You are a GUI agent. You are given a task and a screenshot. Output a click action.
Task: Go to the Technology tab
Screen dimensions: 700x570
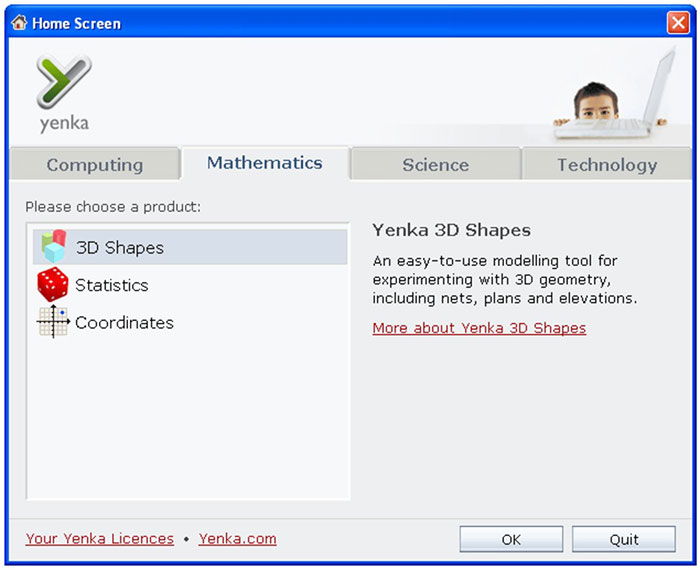pos(607,165)
